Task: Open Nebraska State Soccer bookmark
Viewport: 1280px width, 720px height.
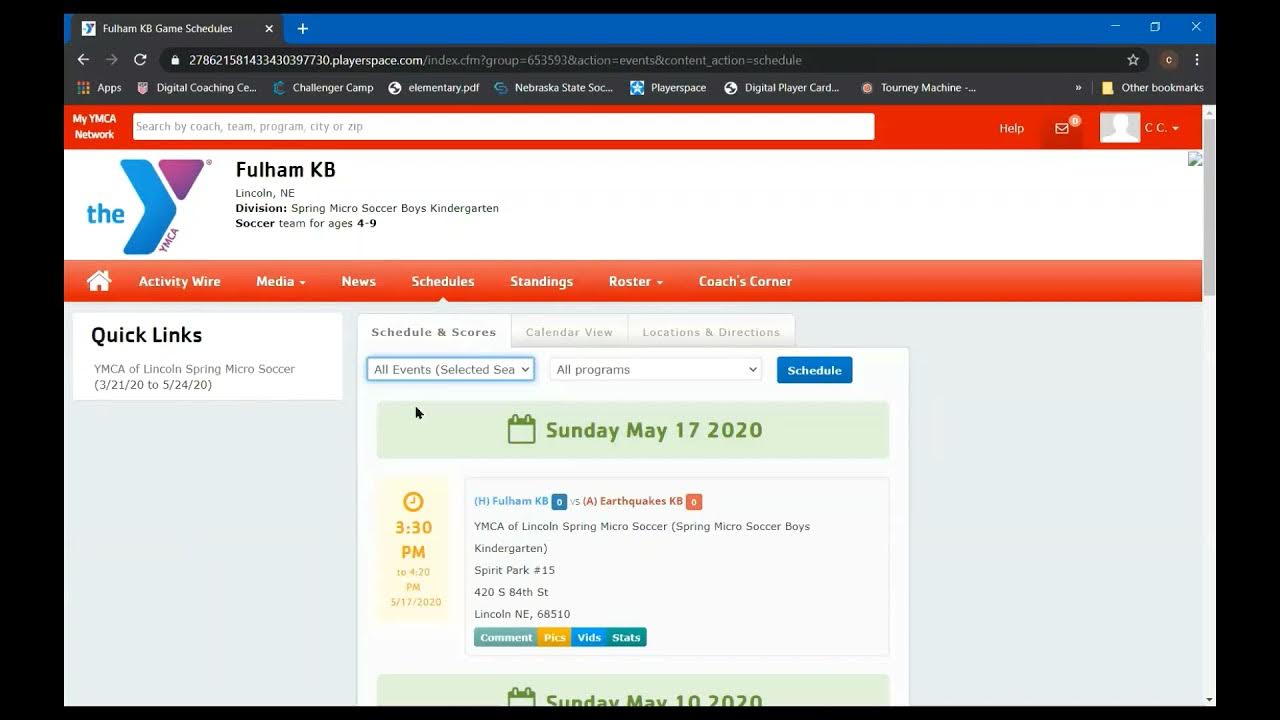Action: 554,88
